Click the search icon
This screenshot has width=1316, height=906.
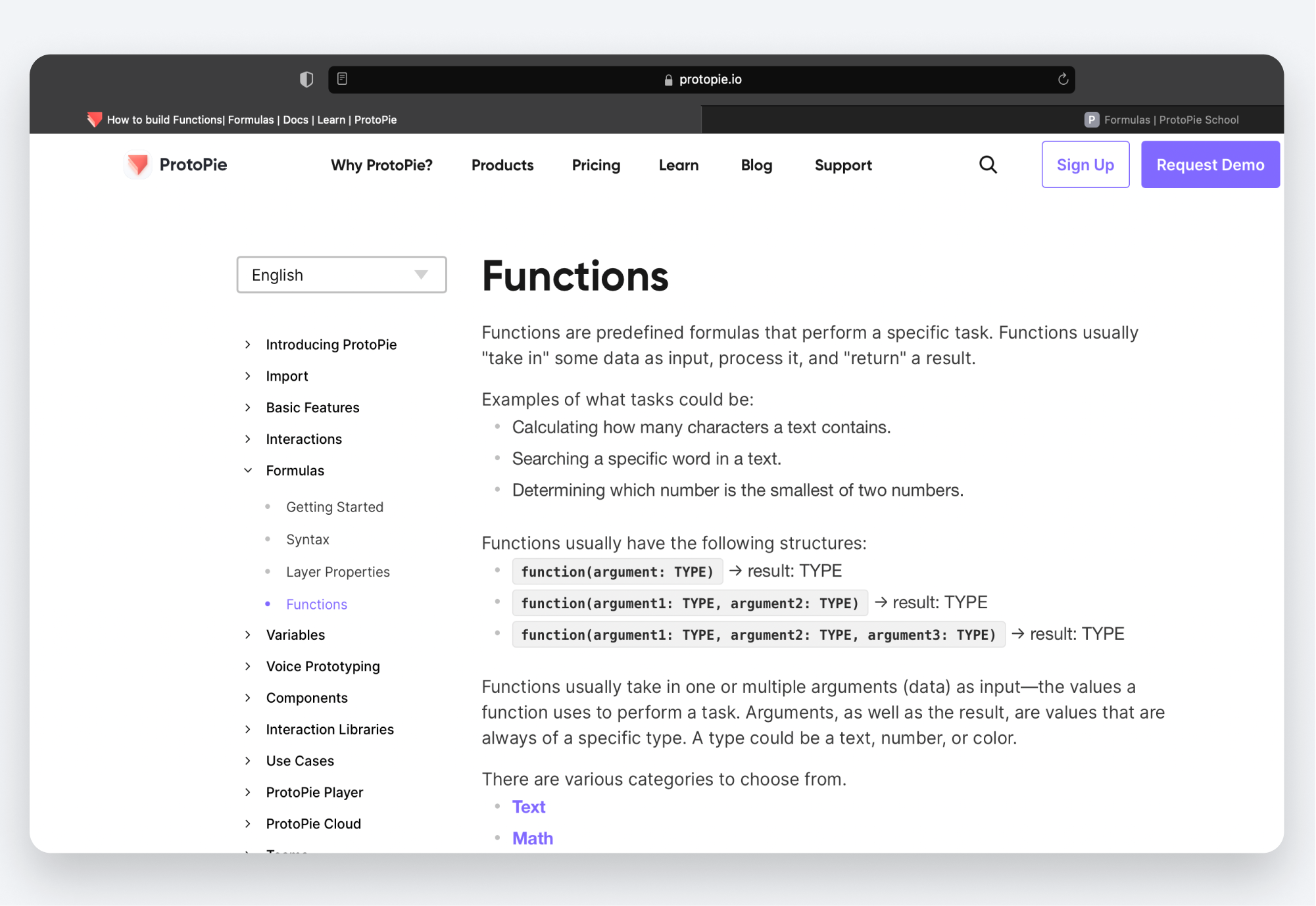coord(988,164)
